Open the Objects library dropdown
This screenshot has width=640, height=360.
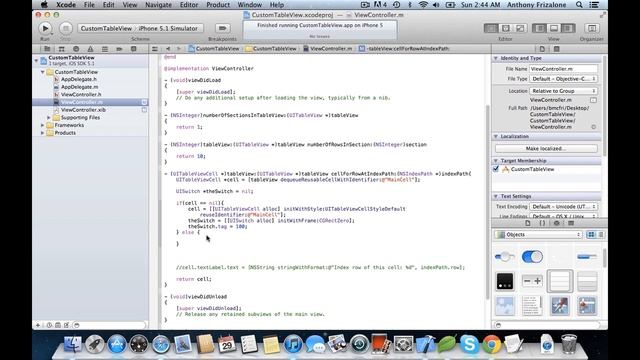(x=538, y=235)
